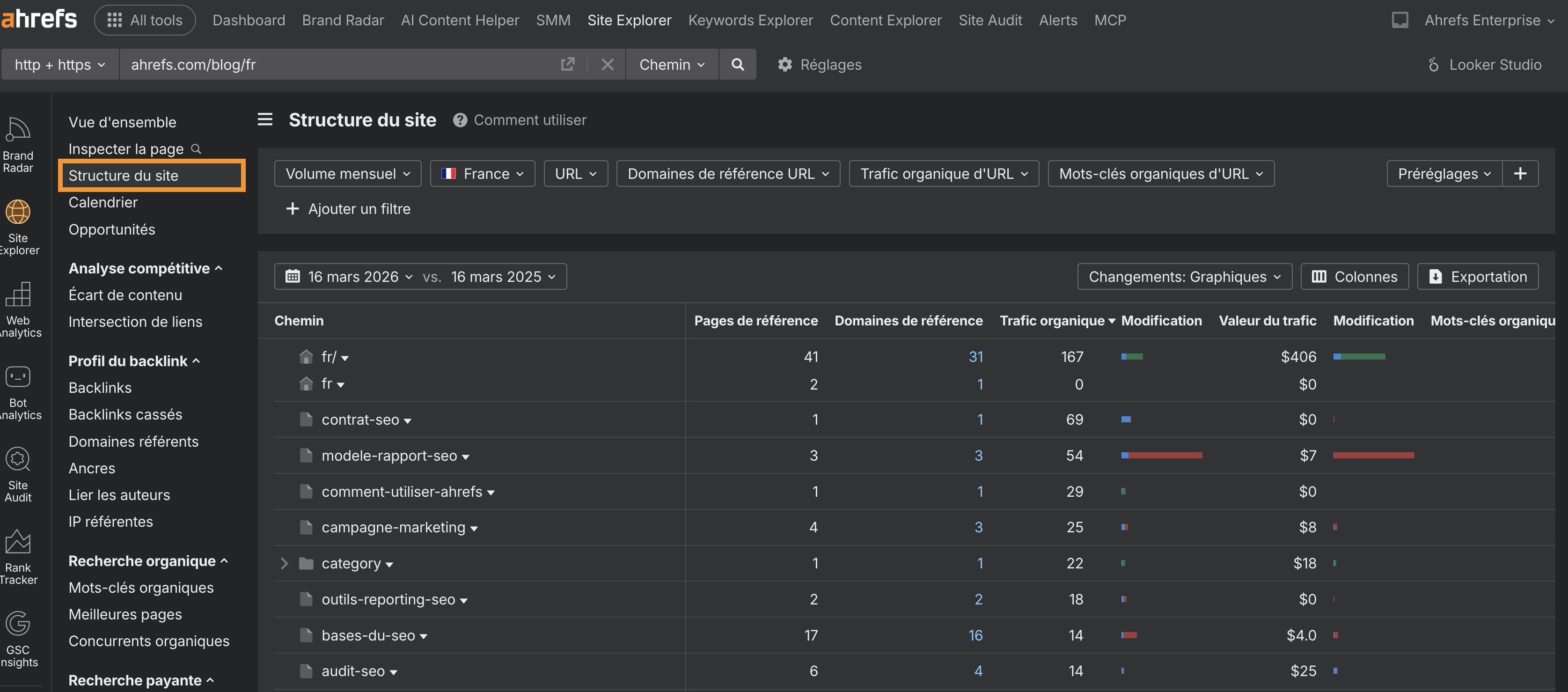
Task: Expand the category row in the table
Action: (284, 563)
